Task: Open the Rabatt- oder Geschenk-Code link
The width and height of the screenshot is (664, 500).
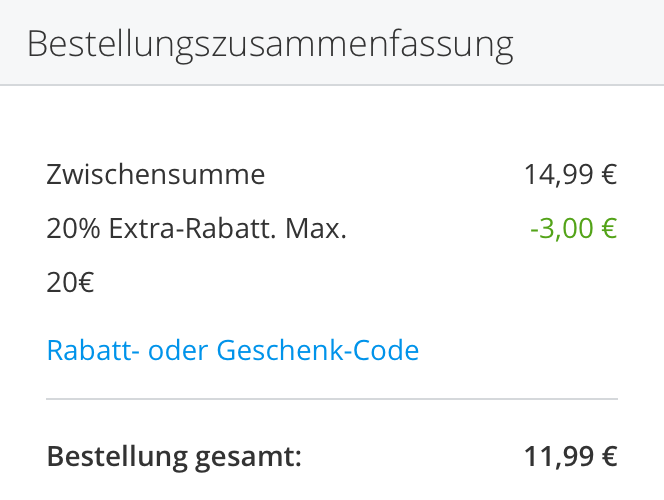Action: click(x=232, y=351)
